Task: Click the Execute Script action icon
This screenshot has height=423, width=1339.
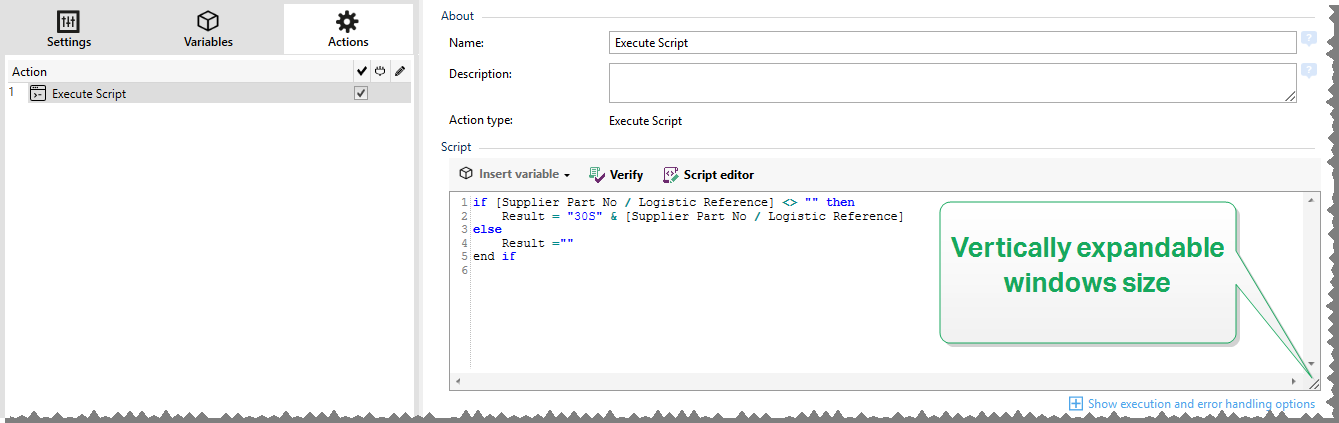Action: point(38,93)
